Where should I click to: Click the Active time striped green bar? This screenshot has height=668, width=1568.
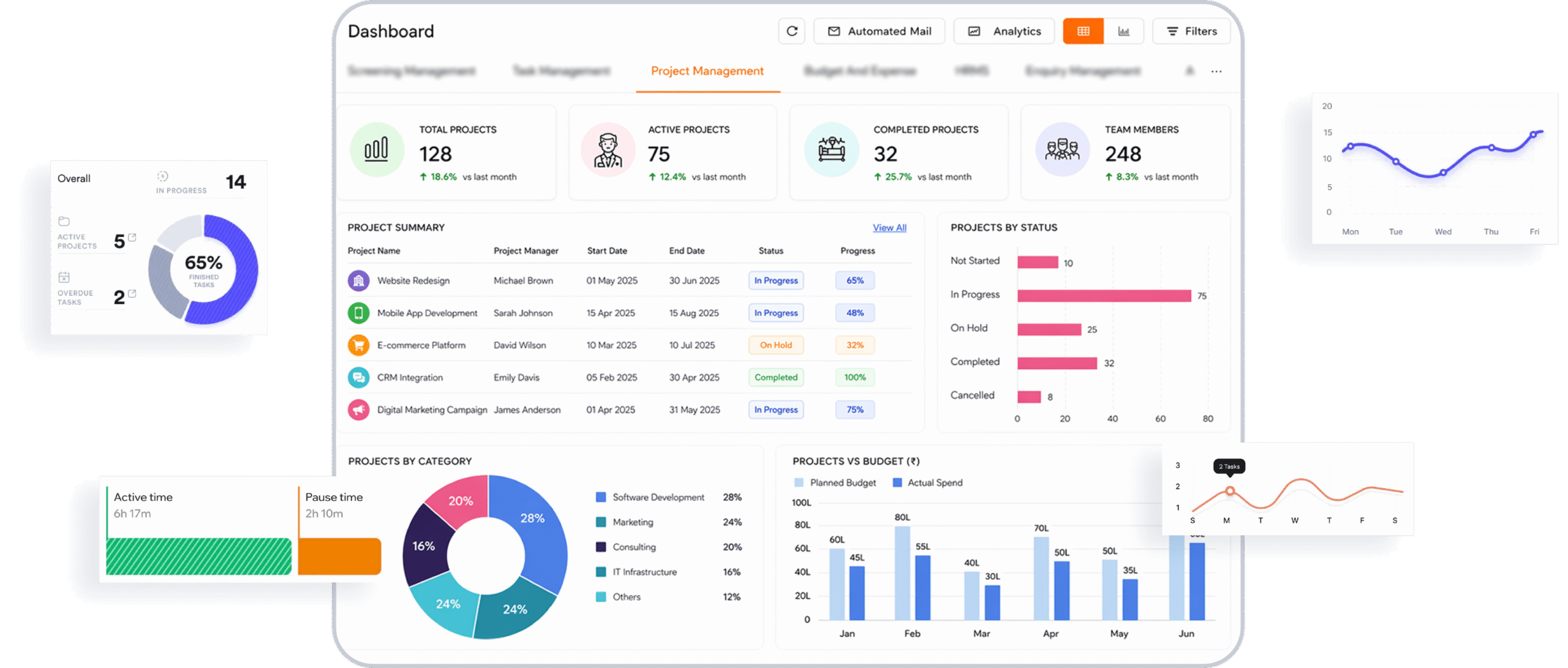pos(198,557)
